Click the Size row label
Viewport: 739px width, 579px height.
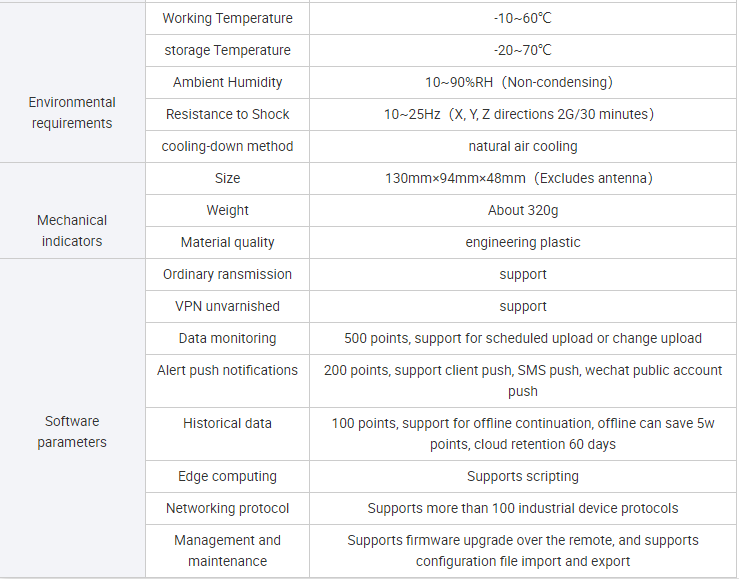pos(228,178)
